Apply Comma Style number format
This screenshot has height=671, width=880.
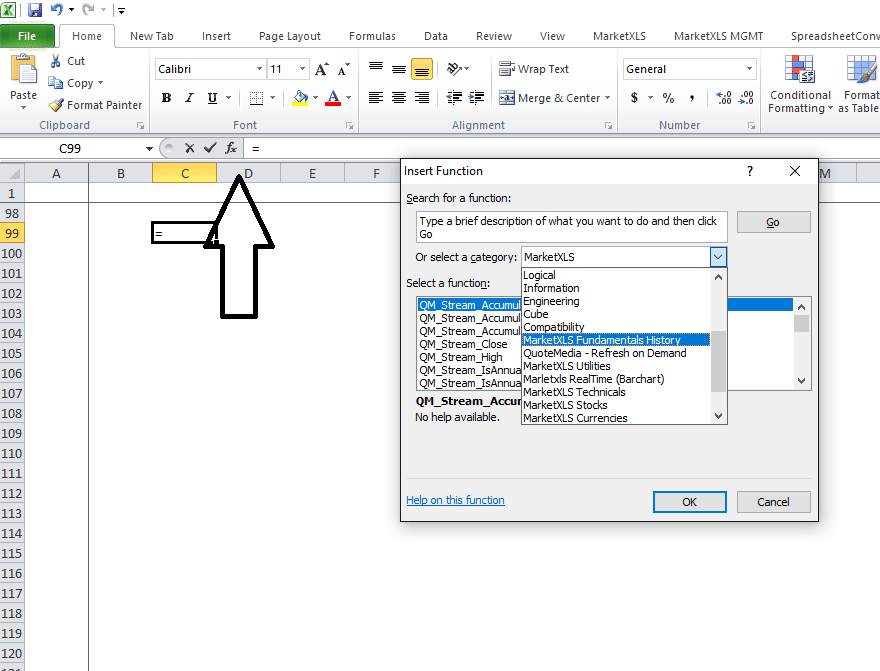click(x=692, y=98)
